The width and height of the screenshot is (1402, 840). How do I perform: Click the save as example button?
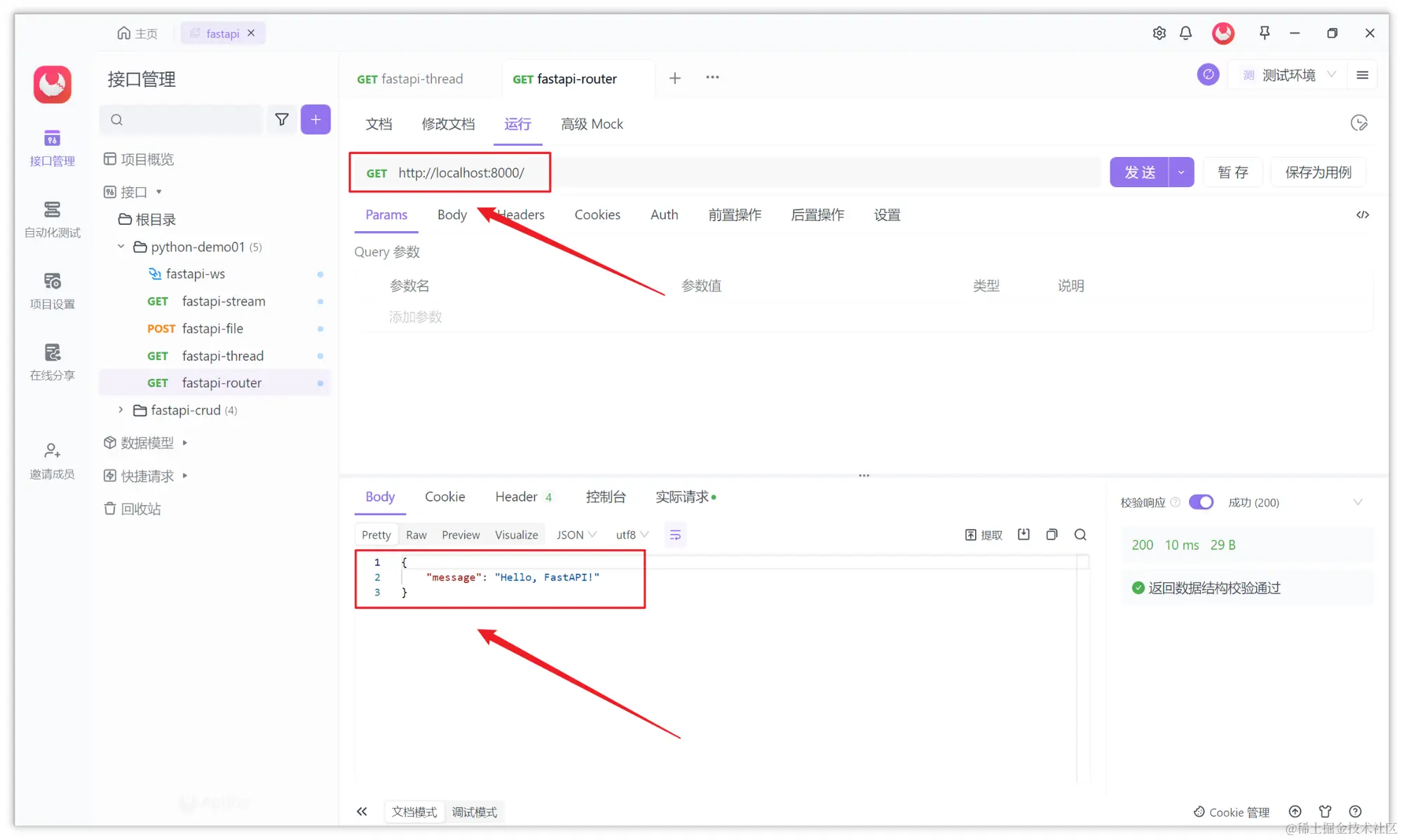pos(1318,172)
